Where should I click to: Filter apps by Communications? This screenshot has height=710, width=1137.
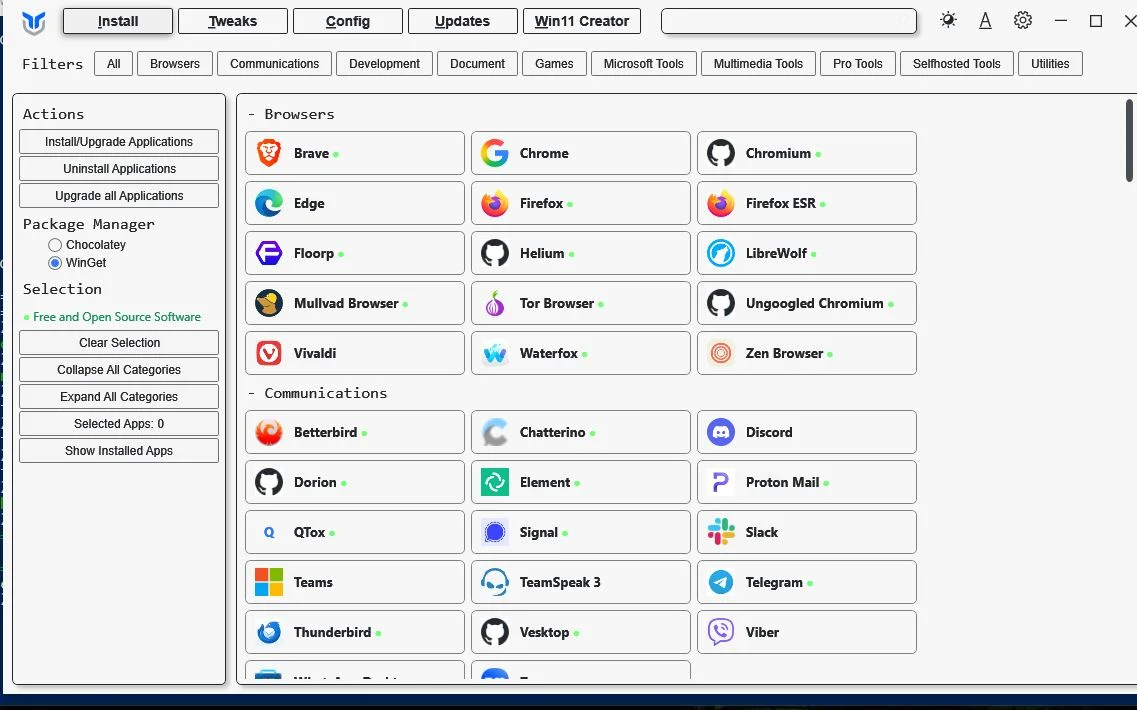click(x=274, y=64)
